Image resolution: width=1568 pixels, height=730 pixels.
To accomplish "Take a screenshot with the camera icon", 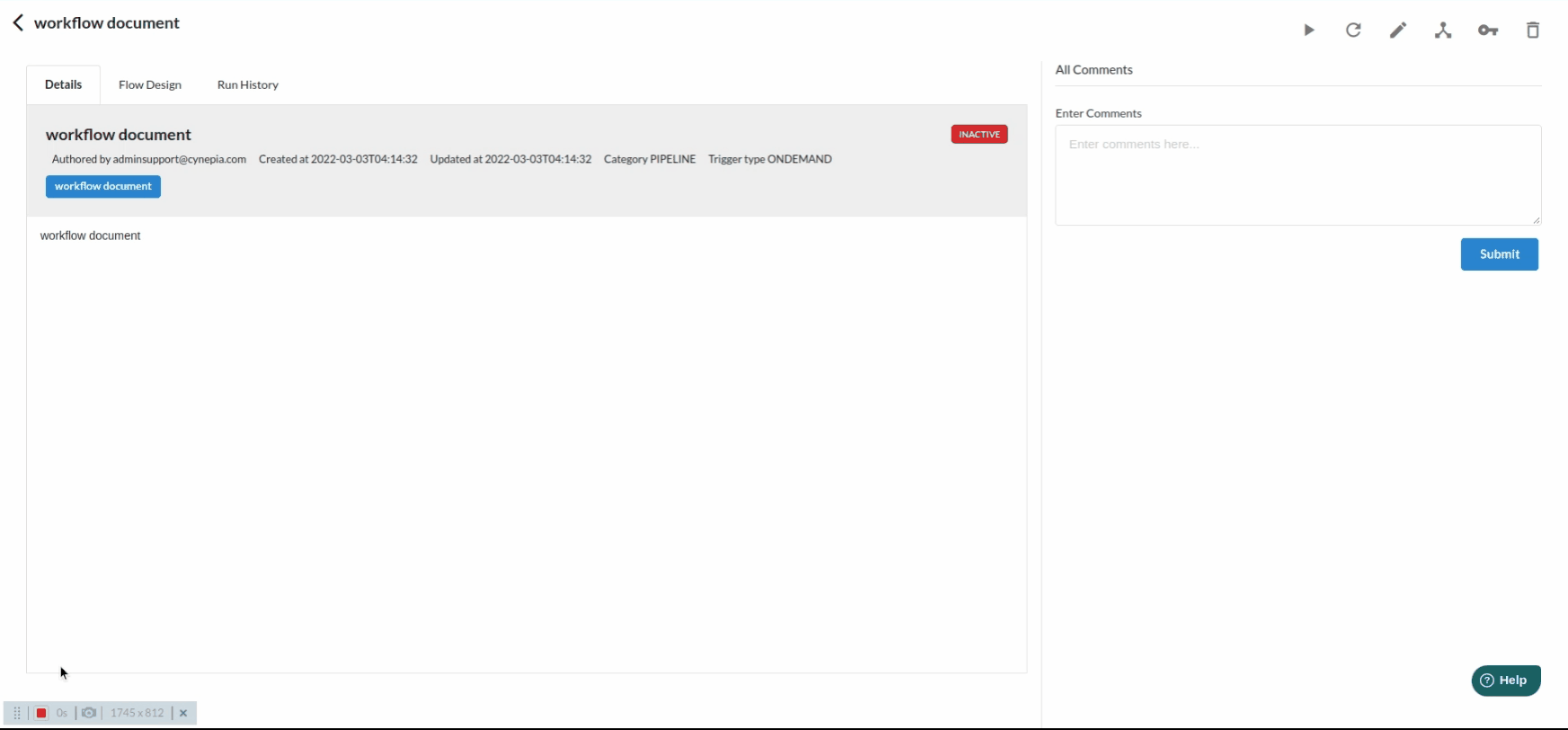I will 89,713.
